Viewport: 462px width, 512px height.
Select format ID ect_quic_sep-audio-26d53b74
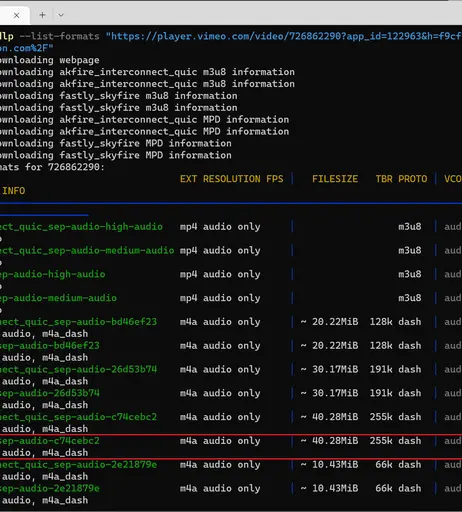coord(78,370)
